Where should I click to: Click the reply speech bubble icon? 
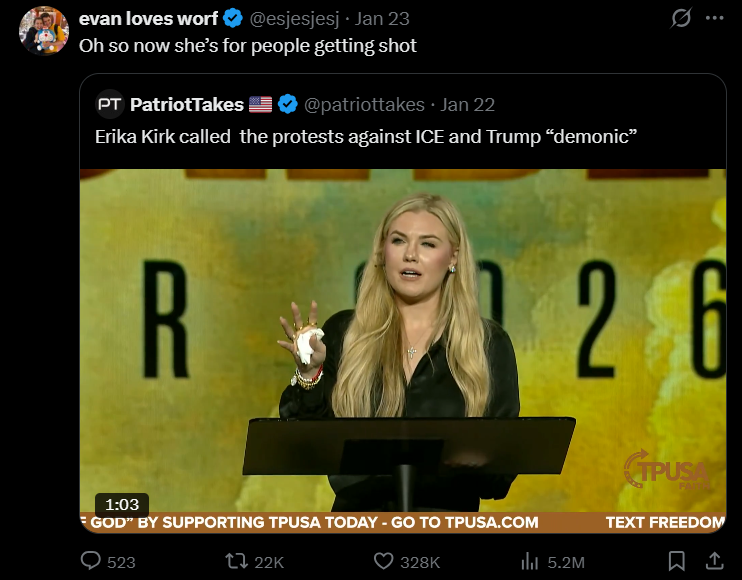coord(91,561)
